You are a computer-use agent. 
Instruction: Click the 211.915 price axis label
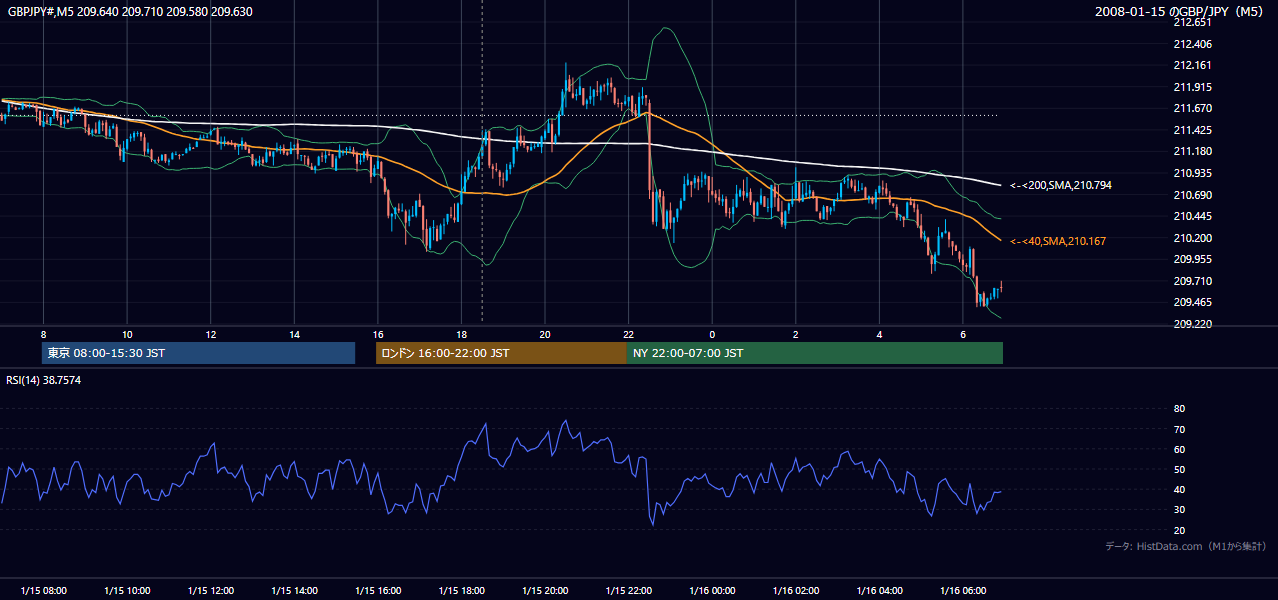[1193, 87]
